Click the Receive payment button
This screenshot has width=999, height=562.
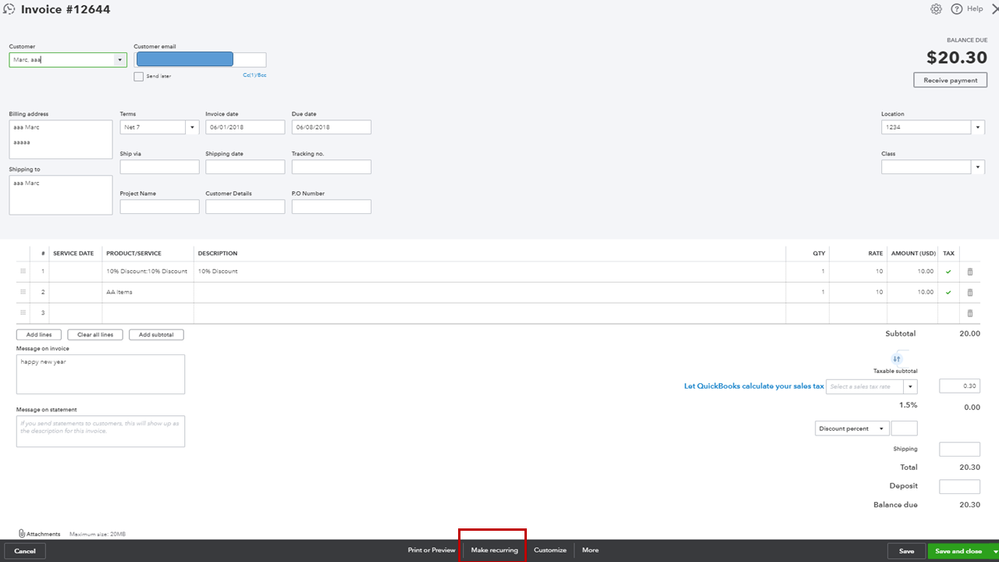[x=950, y=80]
